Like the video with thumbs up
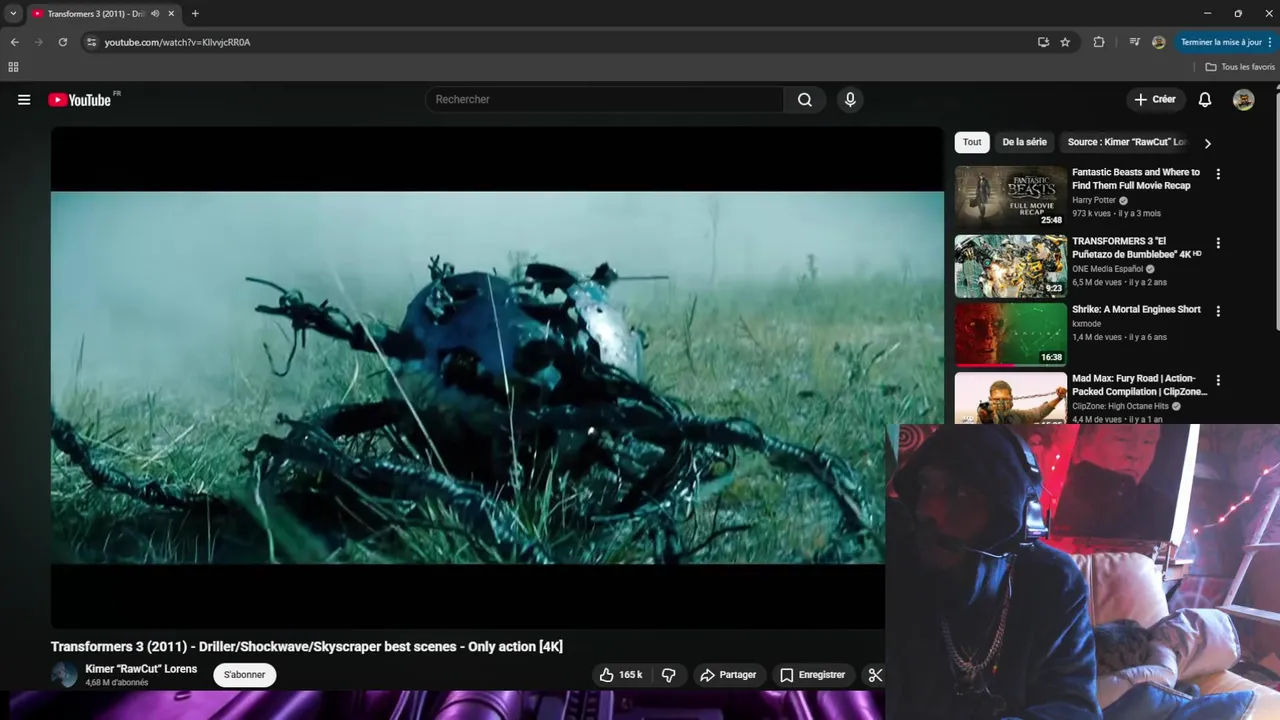1280x720 pixels. [620, 675]
